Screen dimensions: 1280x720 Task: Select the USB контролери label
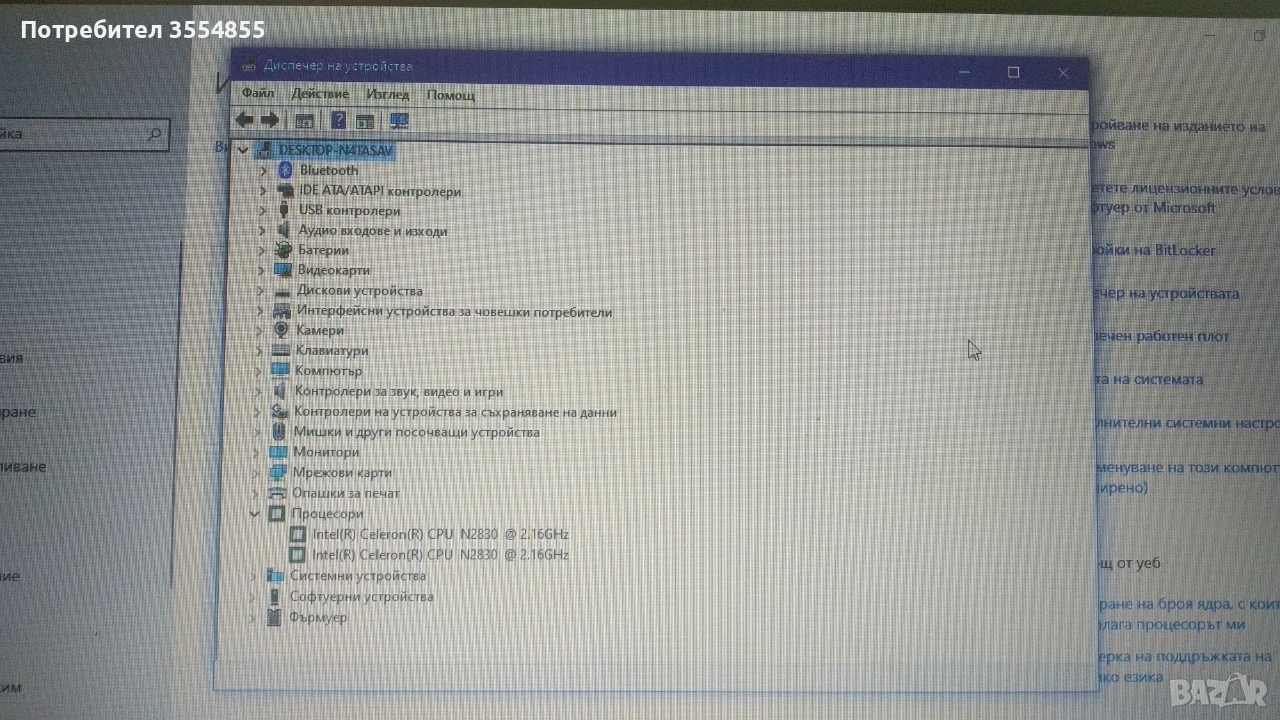350,211
